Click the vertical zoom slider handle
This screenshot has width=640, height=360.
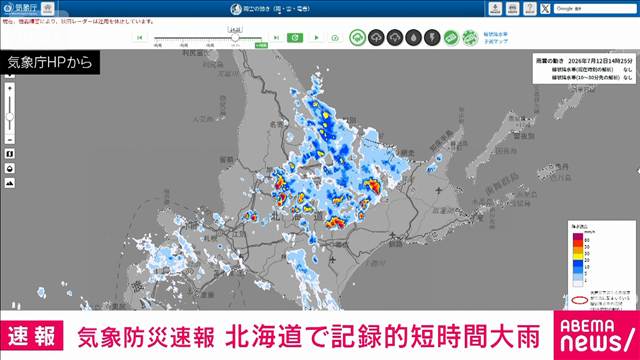[10, 117]
